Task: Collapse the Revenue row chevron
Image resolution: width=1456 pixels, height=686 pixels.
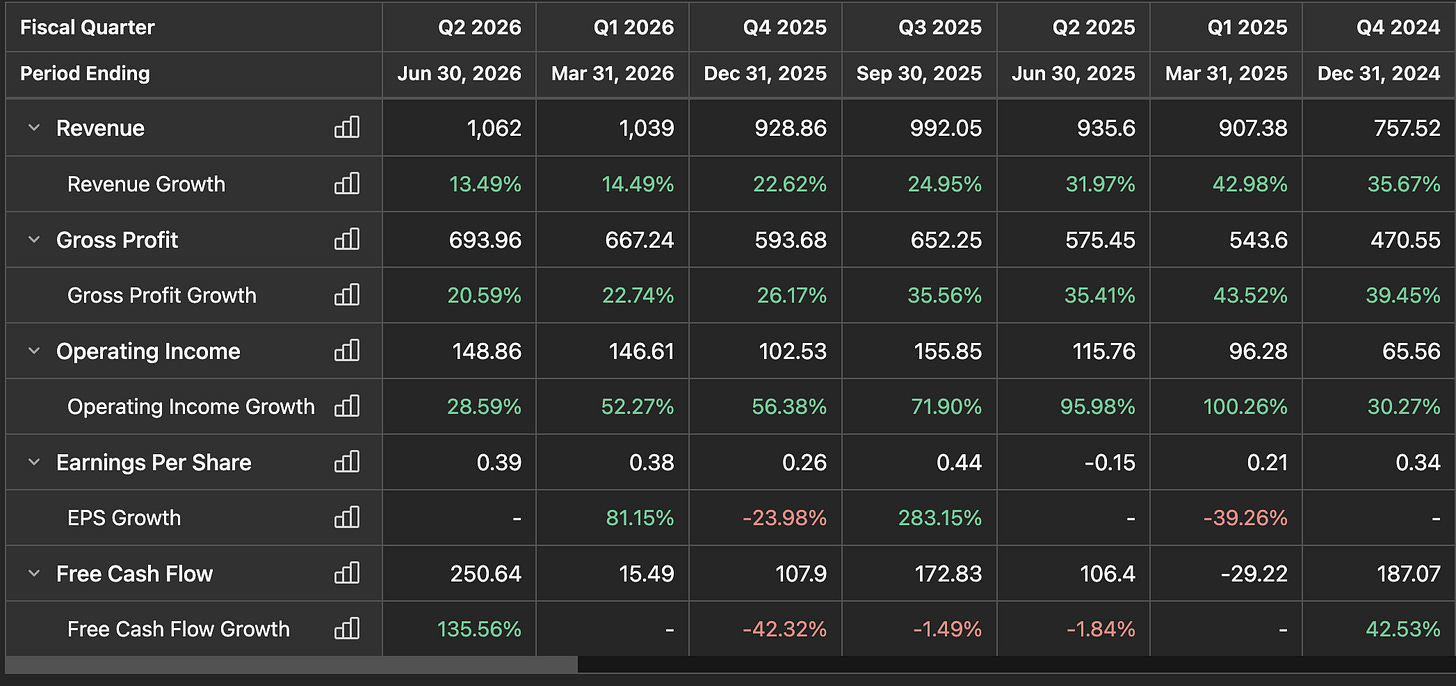Action: (x=34, y=128)
